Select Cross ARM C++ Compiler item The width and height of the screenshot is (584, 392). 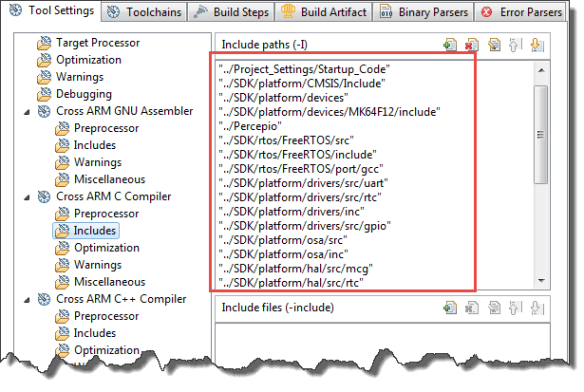coord(112,299)
